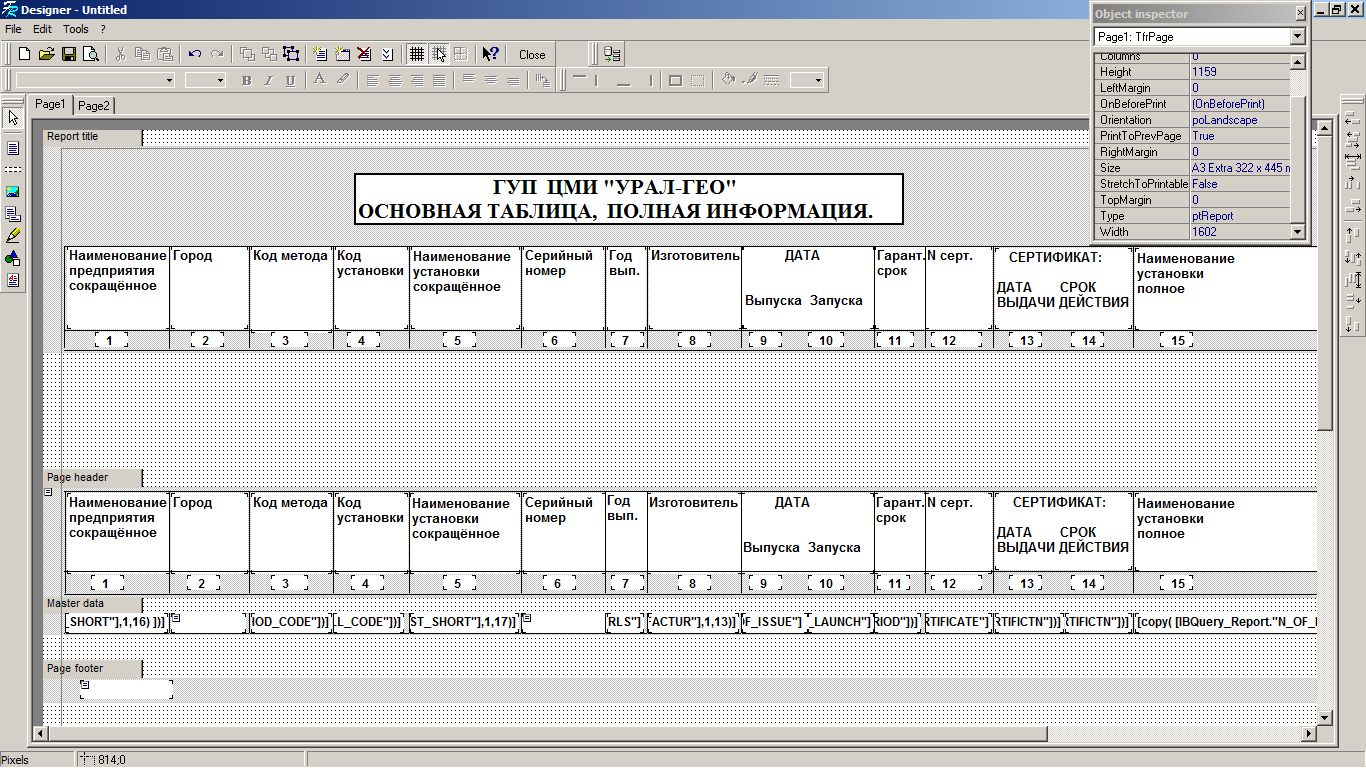Save the report with the floppy disk icon
Image resolution: width=1366 pixels, height=768 pixels.
pos(69,54)
